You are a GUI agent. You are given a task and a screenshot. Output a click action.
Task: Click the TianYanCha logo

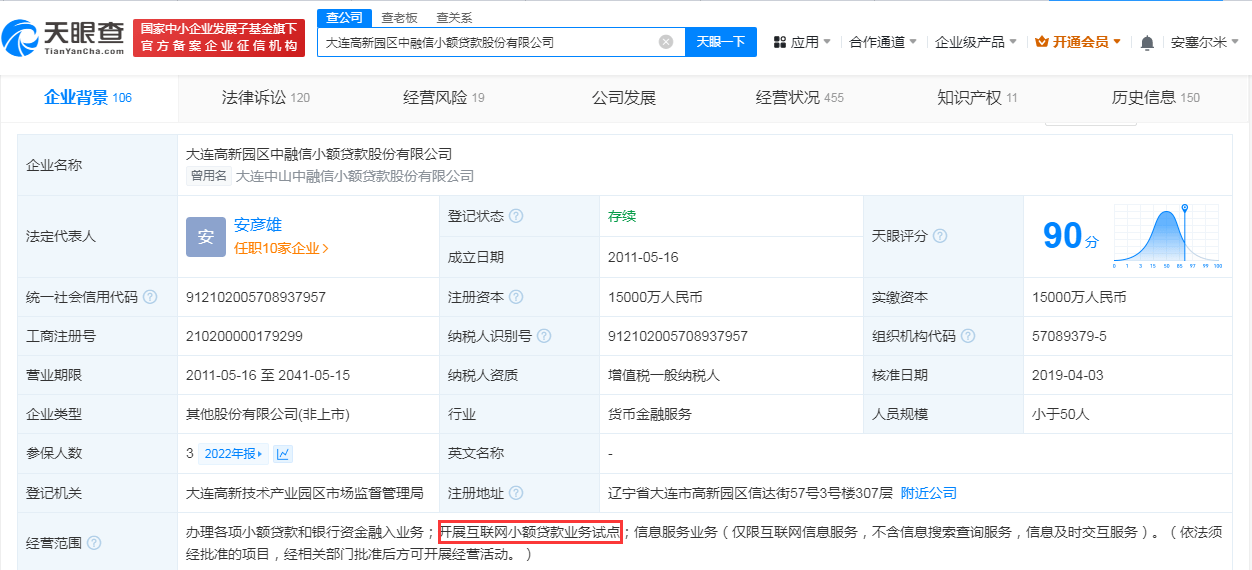coord(62,38)
